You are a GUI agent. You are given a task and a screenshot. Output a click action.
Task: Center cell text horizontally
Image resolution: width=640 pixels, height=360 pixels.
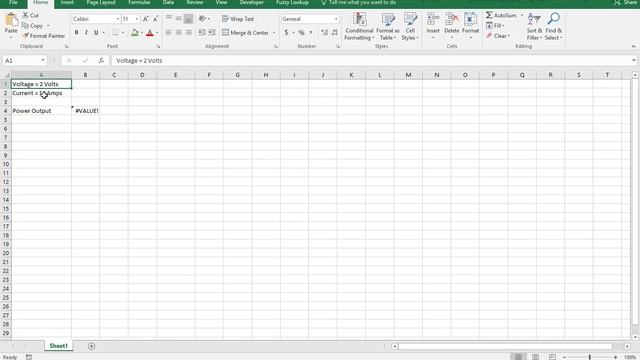click(x=178, y=32)
